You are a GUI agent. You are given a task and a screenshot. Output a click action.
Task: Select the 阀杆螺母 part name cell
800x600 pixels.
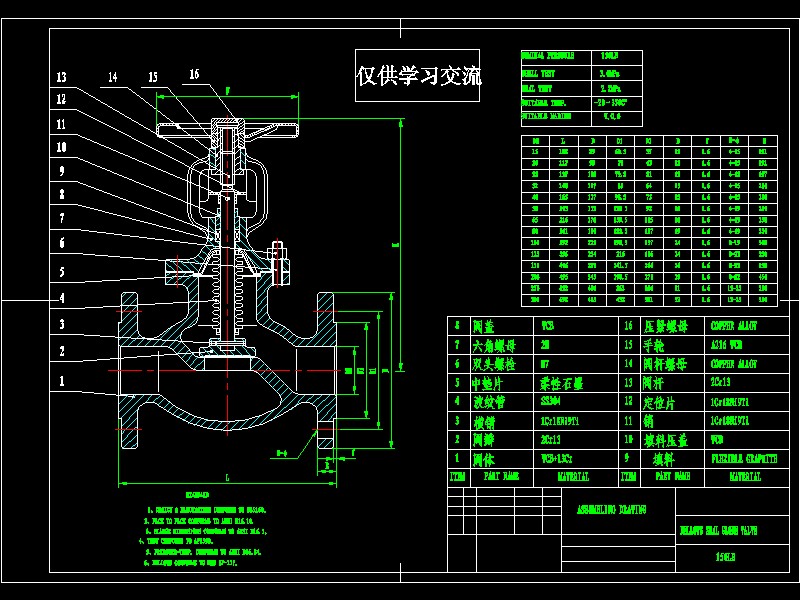(665, 364)
